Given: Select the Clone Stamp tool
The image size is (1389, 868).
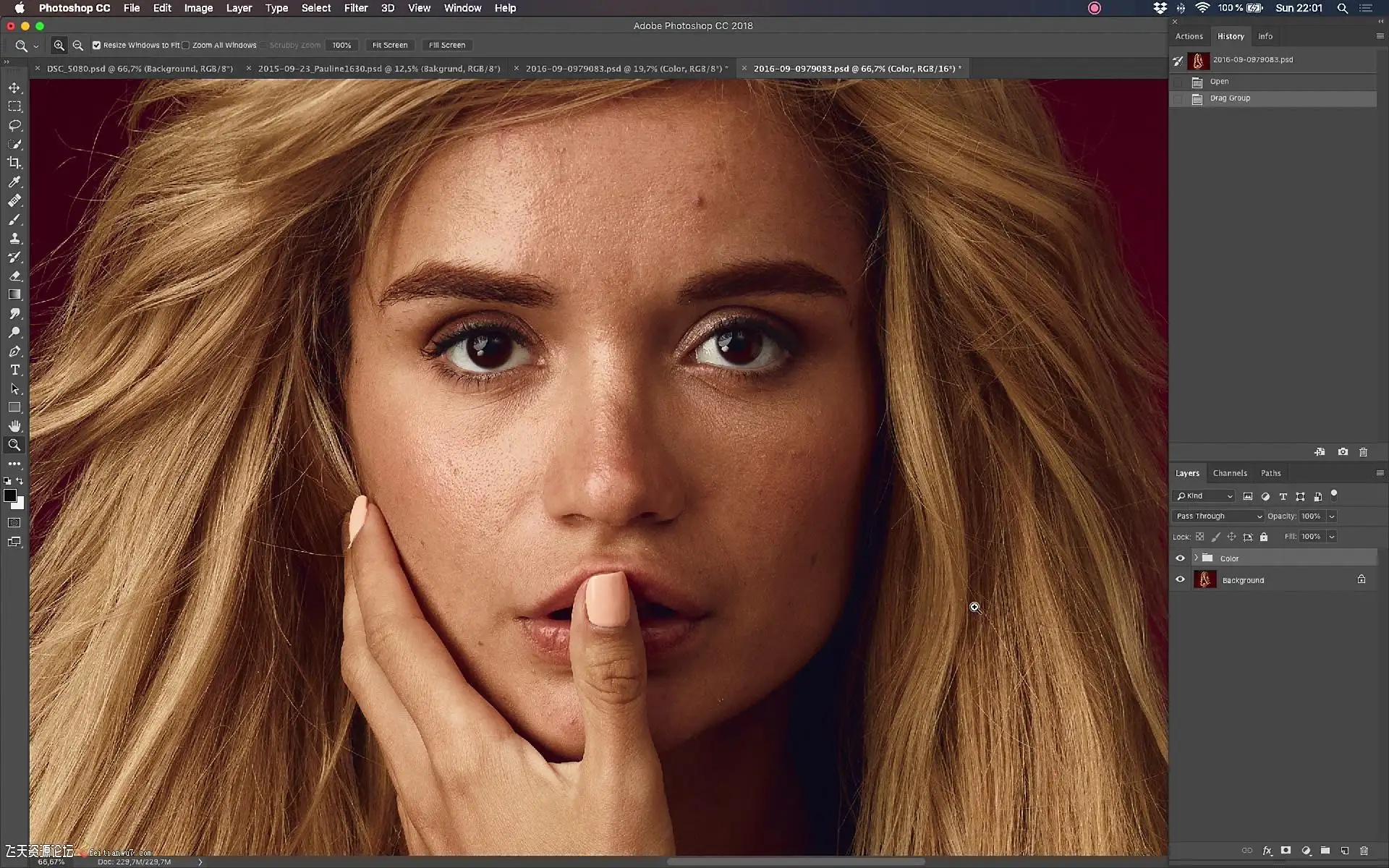Looking at the screenshot, I should pos(14,238).
